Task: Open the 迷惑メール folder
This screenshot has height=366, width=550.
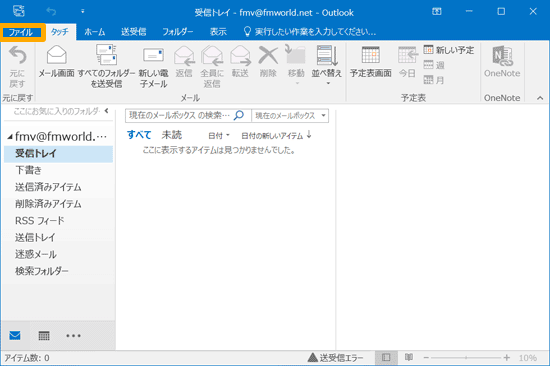Action: click(x=59, y=254)
